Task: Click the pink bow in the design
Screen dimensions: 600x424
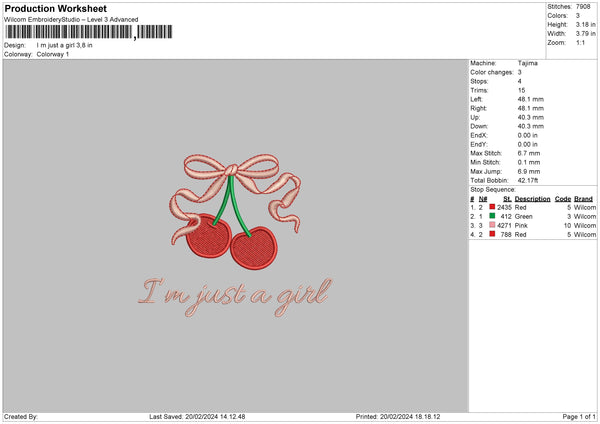Action: click(x=234, y=191)
